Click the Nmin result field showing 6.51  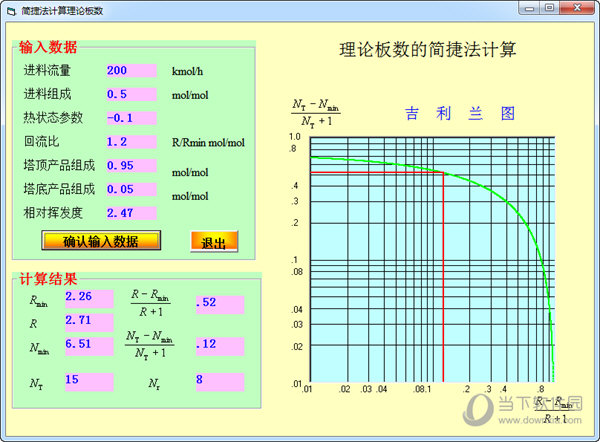89,347
